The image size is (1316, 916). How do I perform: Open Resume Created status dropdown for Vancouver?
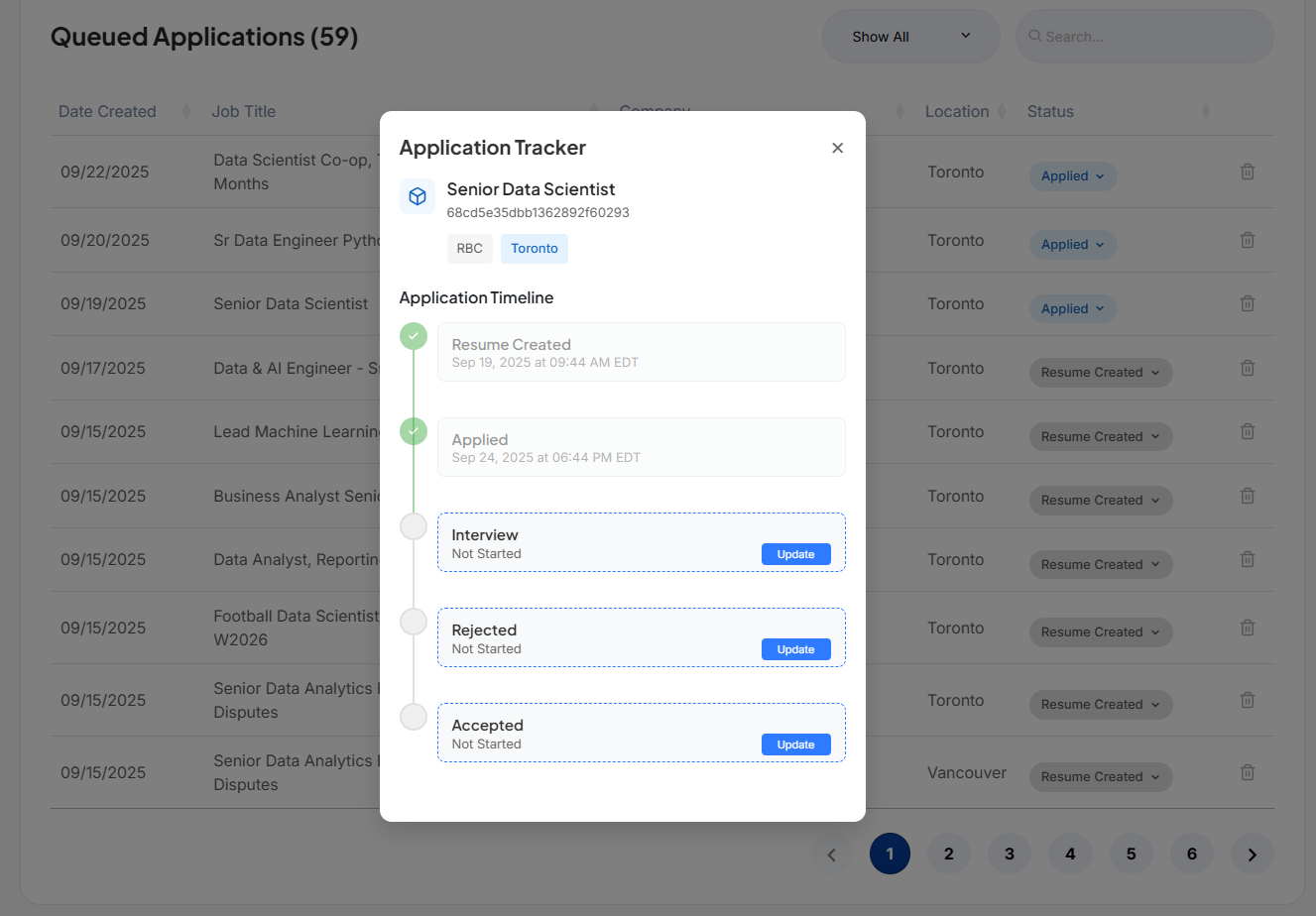click(1100, 777)
